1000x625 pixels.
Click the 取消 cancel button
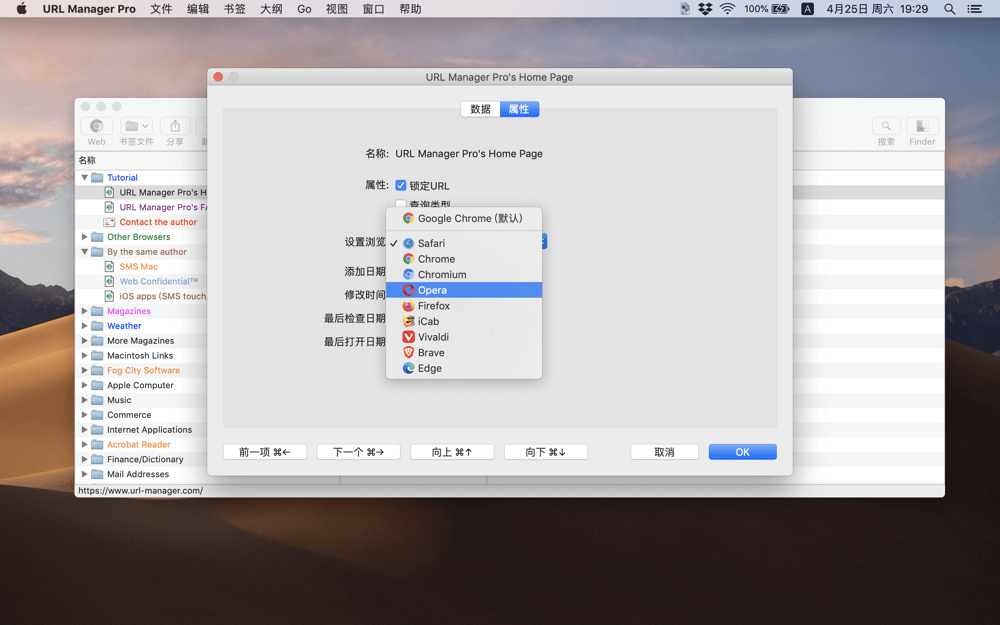(x=664, y=452)
